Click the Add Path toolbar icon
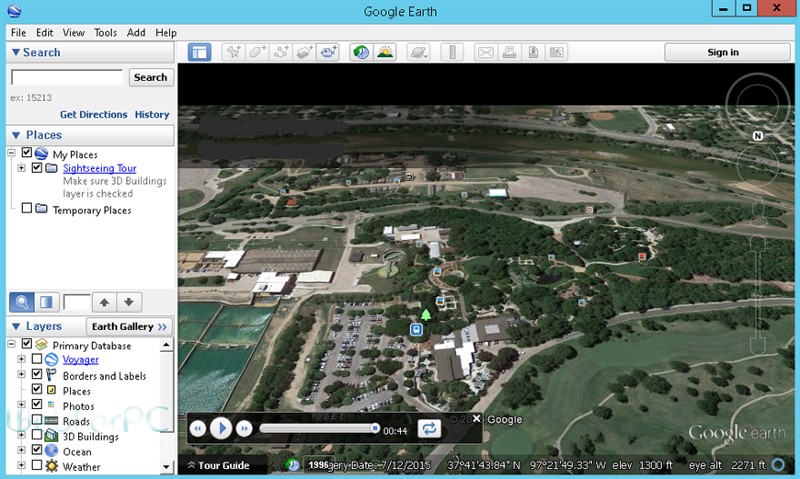 pos(281,52)
